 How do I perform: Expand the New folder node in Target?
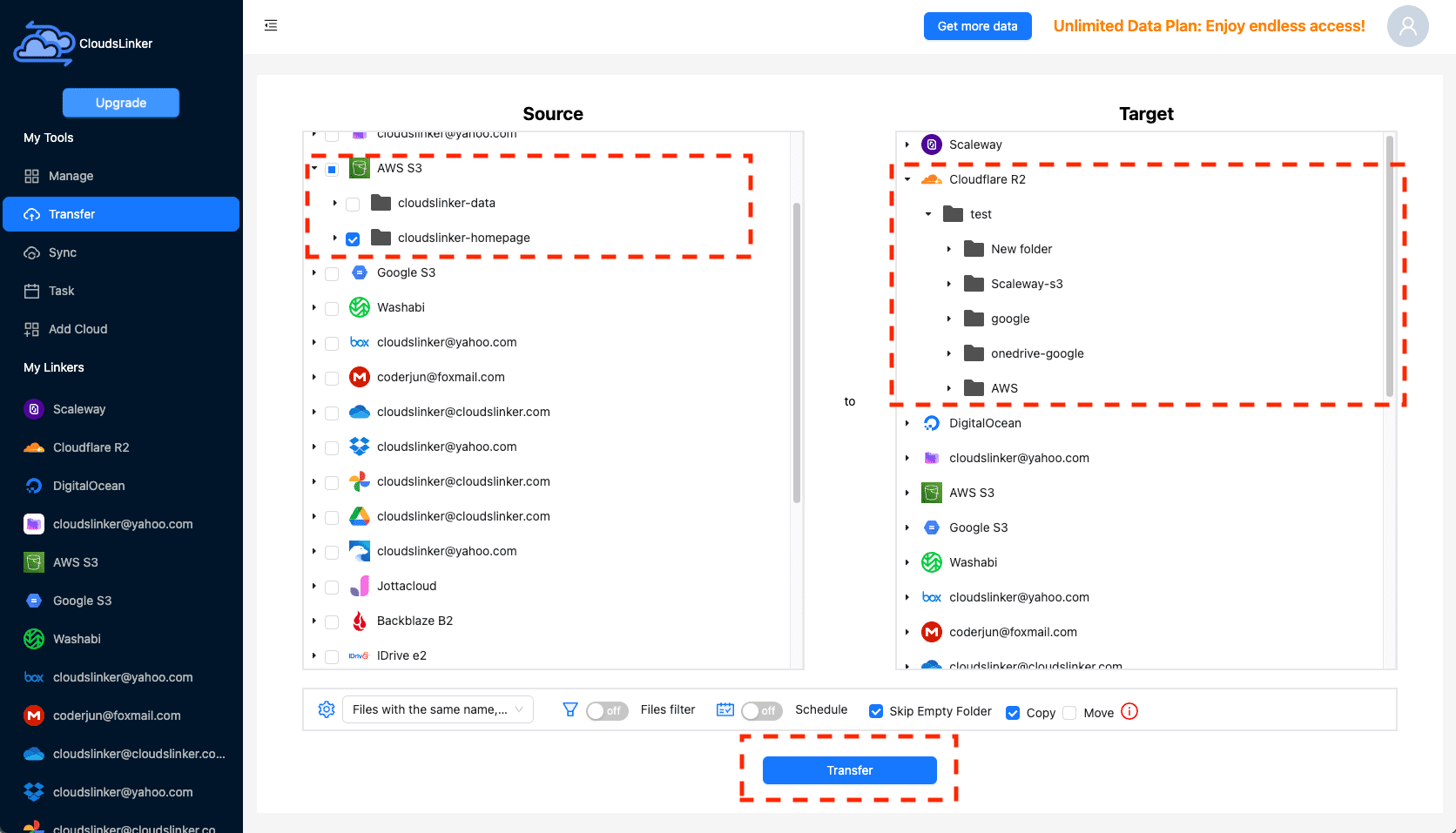[949, 249]
